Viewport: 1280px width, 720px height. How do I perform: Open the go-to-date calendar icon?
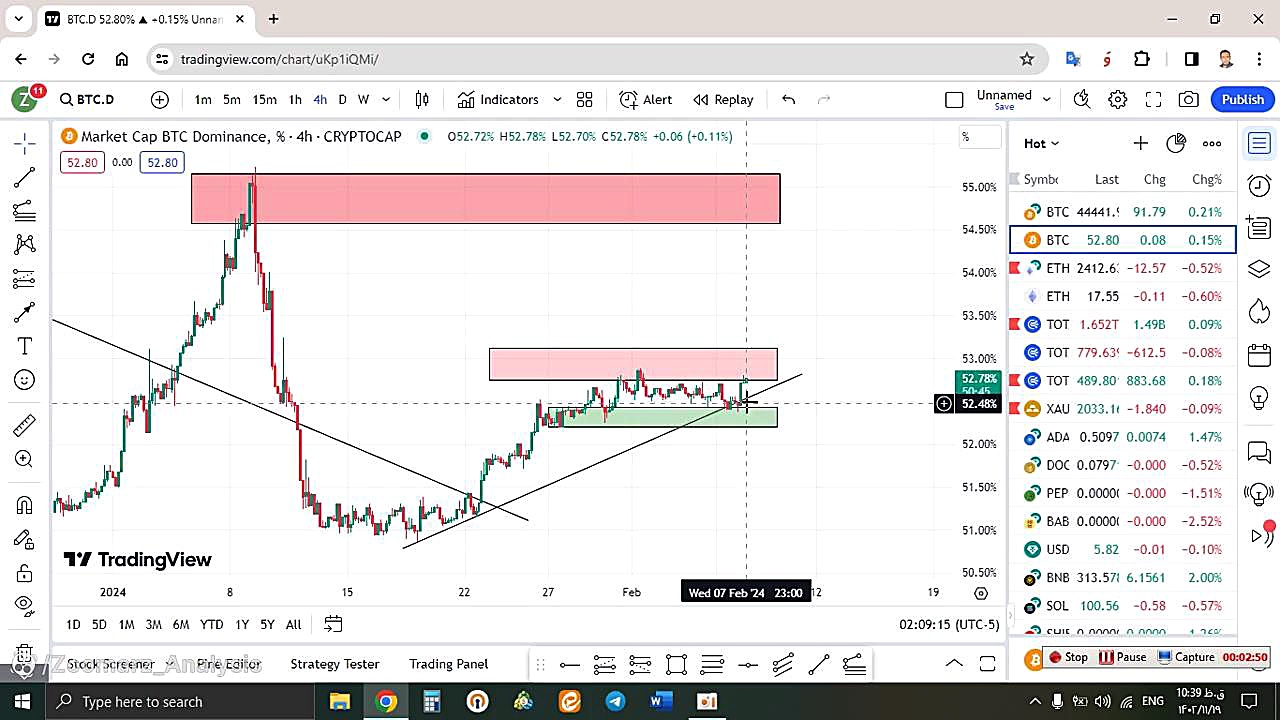[333, 624]
